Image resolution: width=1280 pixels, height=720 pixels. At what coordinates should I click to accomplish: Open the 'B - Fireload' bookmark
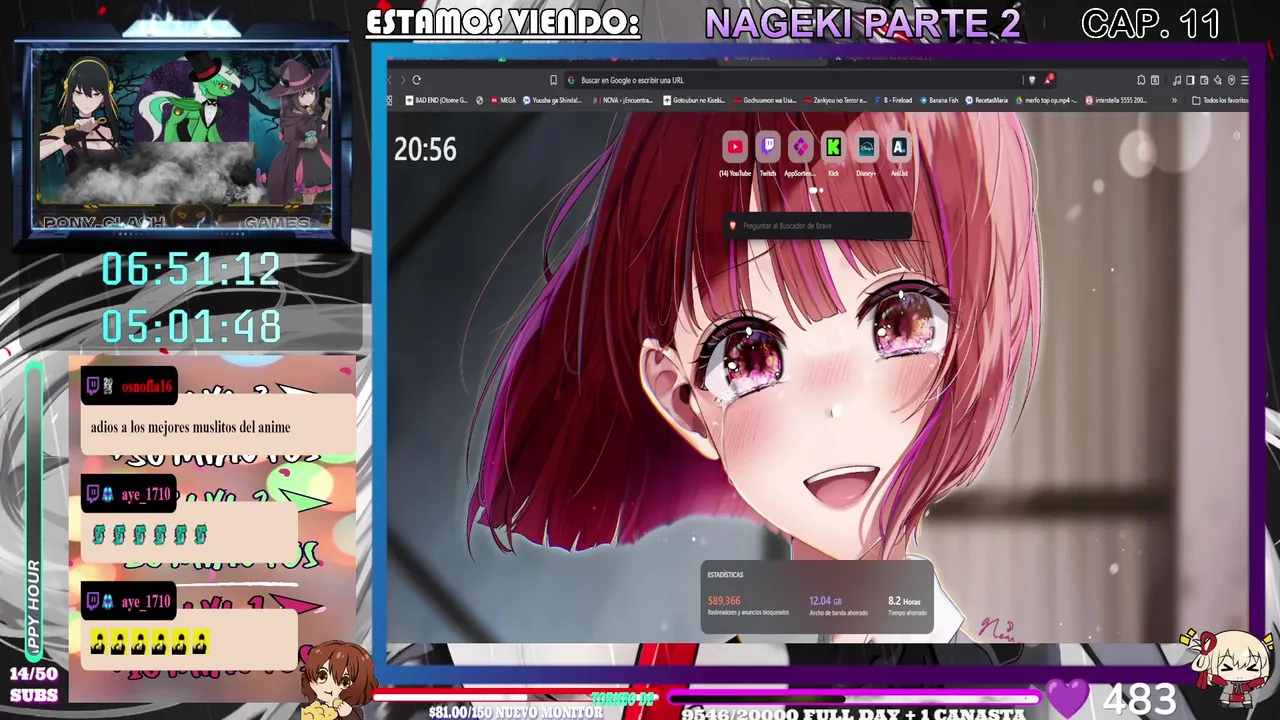tap(893, 100)
